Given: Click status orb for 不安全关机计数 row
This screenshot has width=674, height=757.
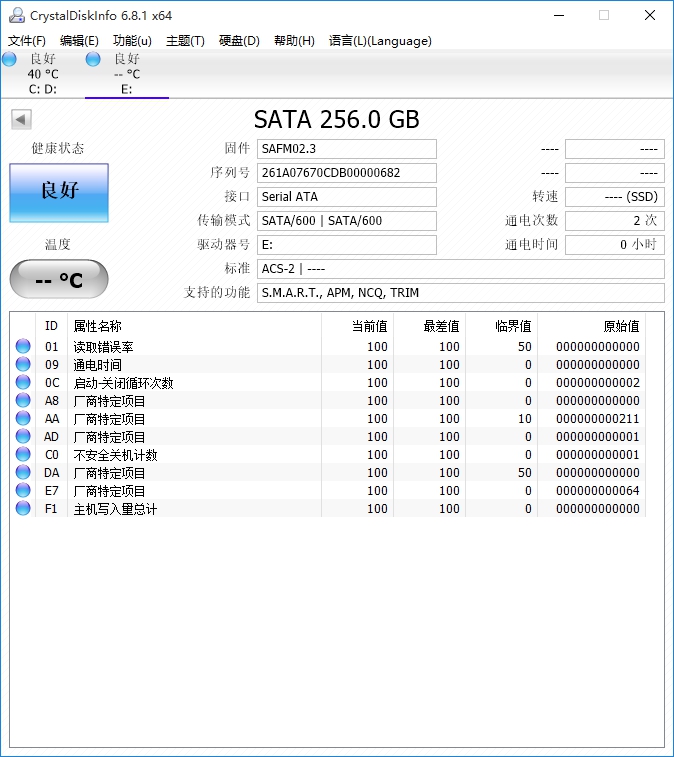Looking at the screenshot, I should [23, 455].
